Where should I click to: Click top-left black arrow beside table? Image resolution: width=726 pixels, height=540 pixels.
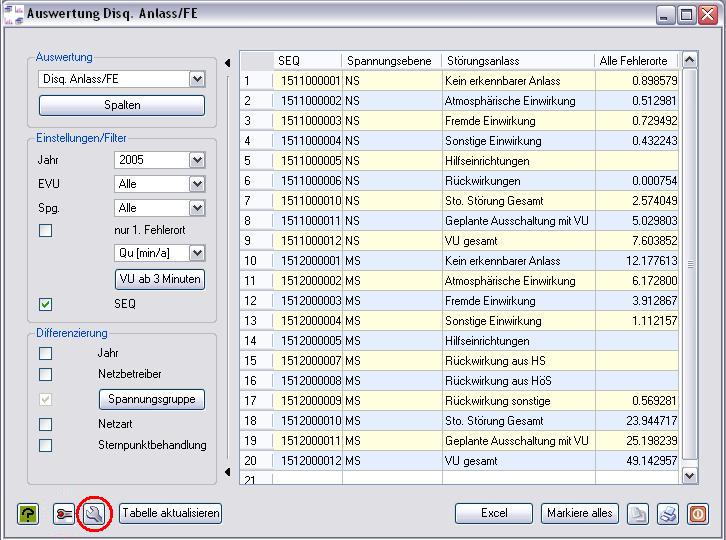(x=228, y=62)
